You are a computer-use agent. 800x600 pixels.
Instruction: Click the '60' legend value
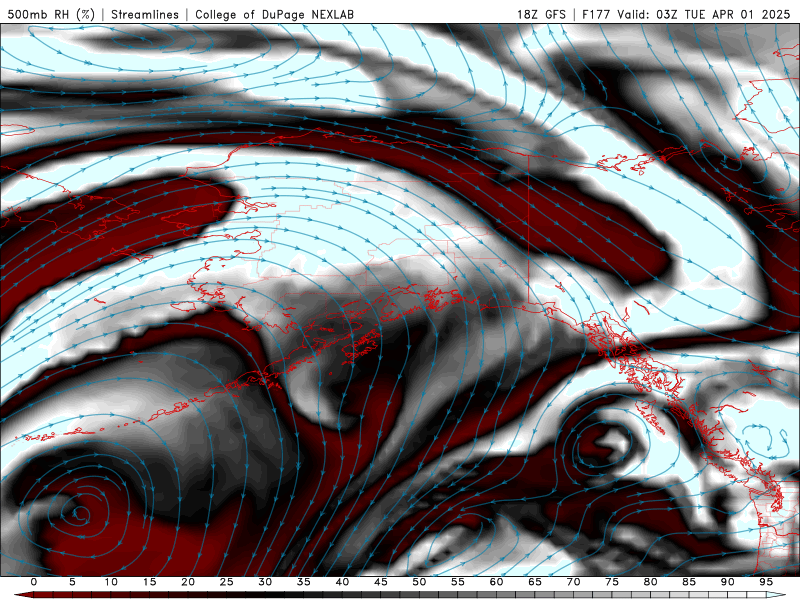(496, 582)
